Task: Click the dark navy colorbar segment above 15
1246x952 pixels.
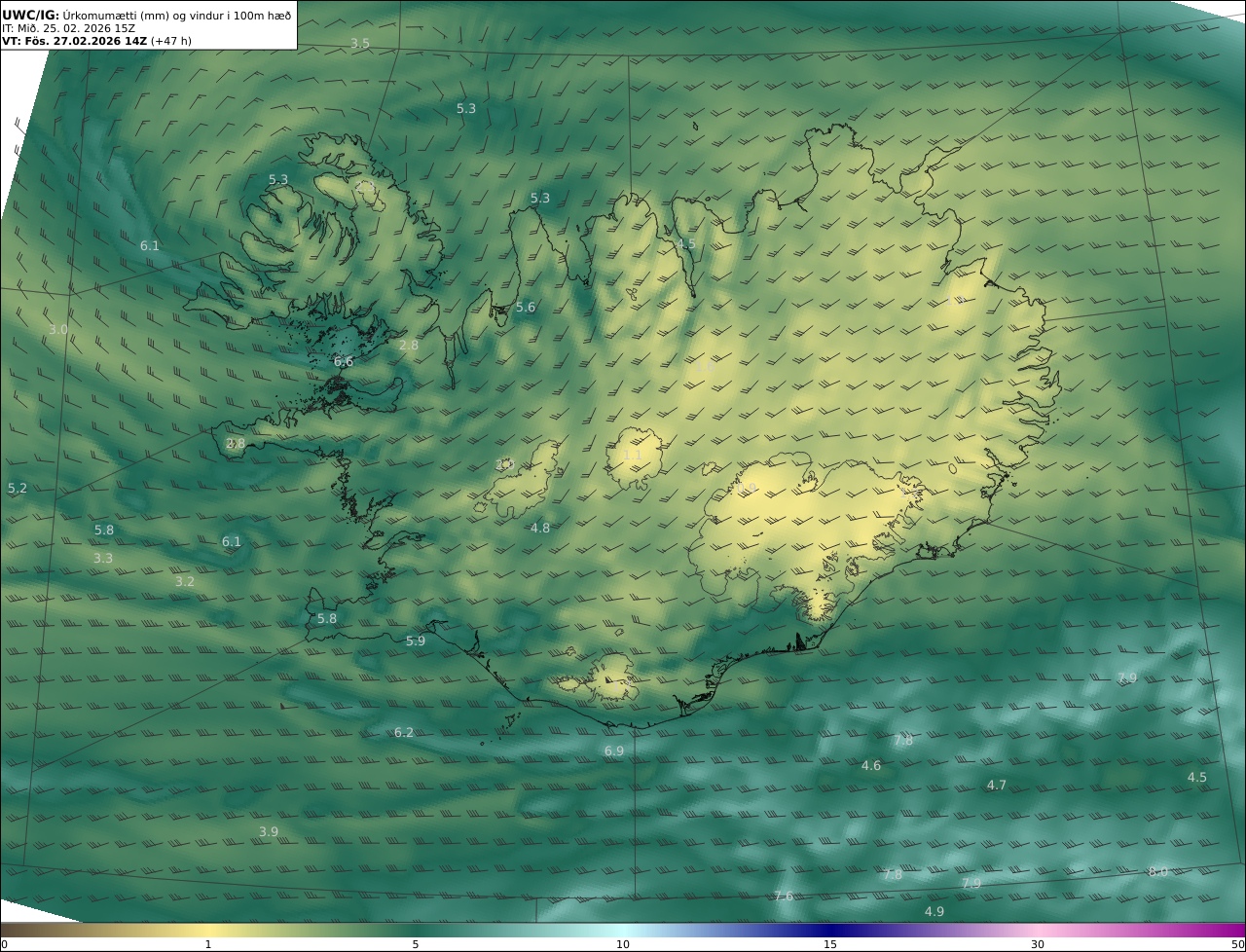Action: 830,931
